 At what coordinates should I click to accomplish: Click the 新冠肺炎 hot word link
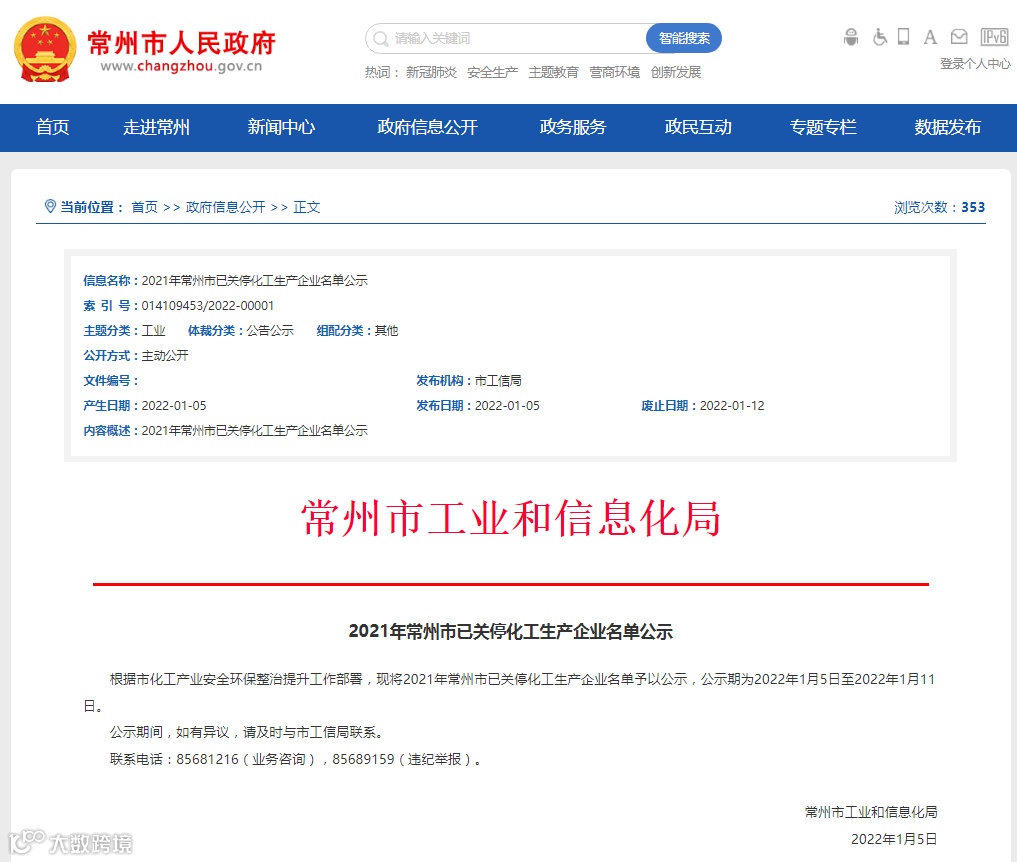click(x=431, y=72)
